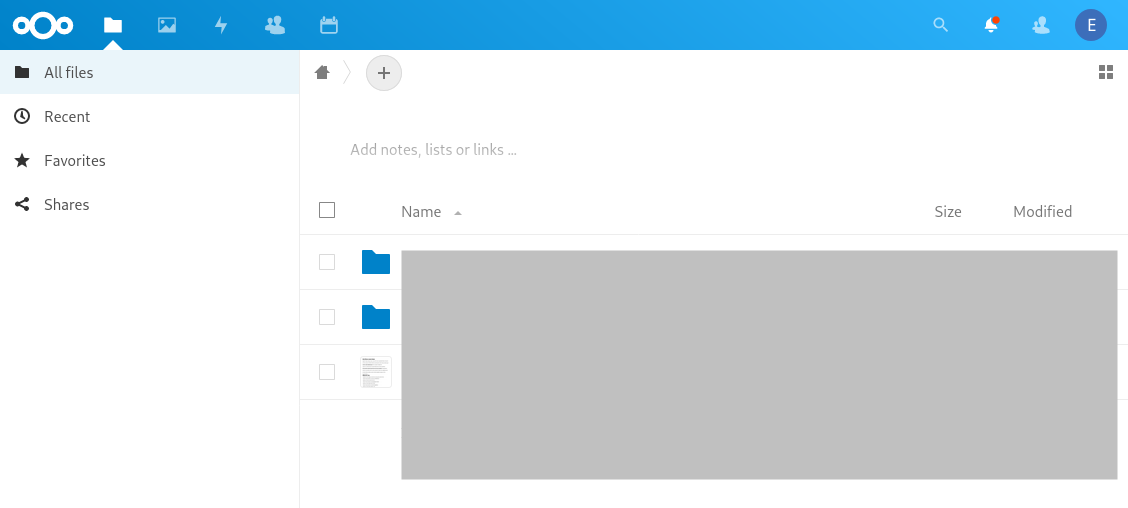Open Shares in sidebar
Image resolution: width=1128 pixels, height=508 pixels.
[x=150, y=204]
